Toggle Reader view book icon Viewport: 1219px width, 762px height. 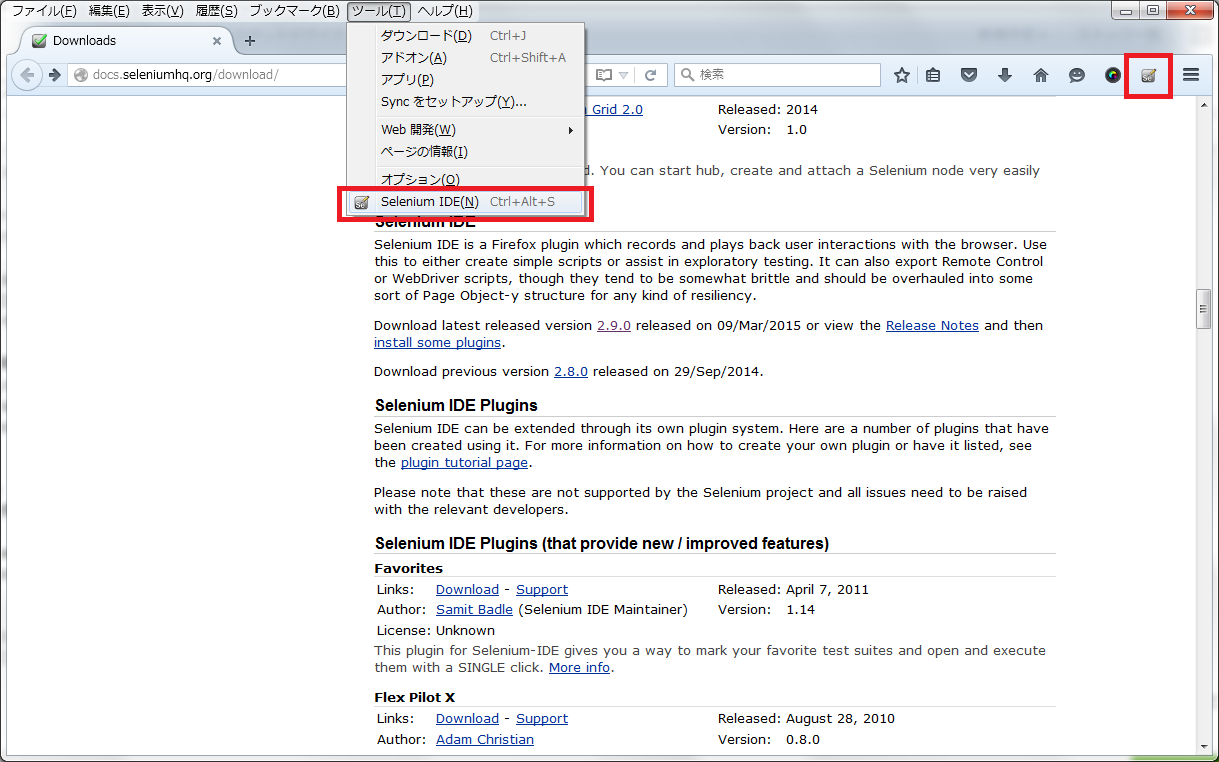pos(603,75)
